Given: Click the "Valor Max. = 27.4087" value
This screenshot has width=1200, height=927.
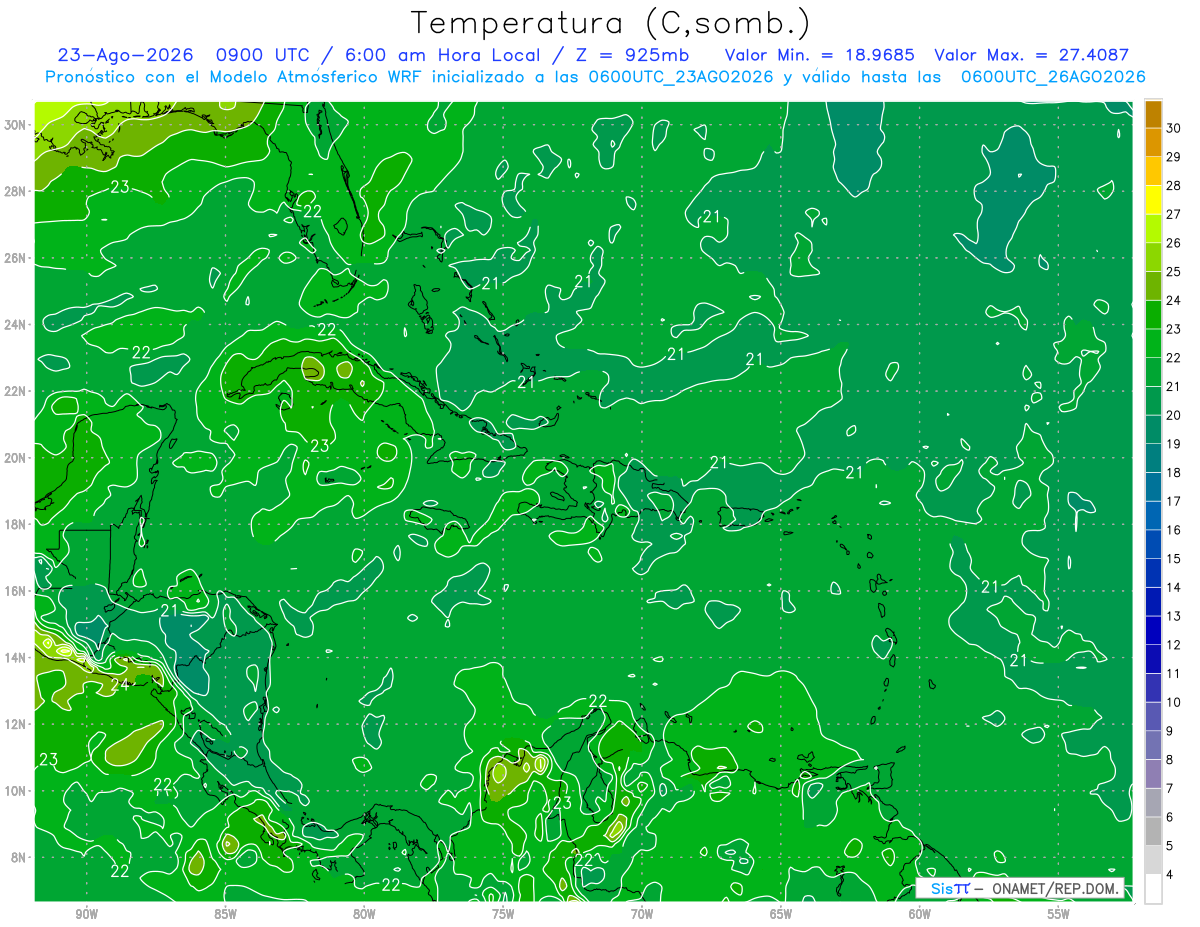Looking at the screenshot, I should 1031,56.
